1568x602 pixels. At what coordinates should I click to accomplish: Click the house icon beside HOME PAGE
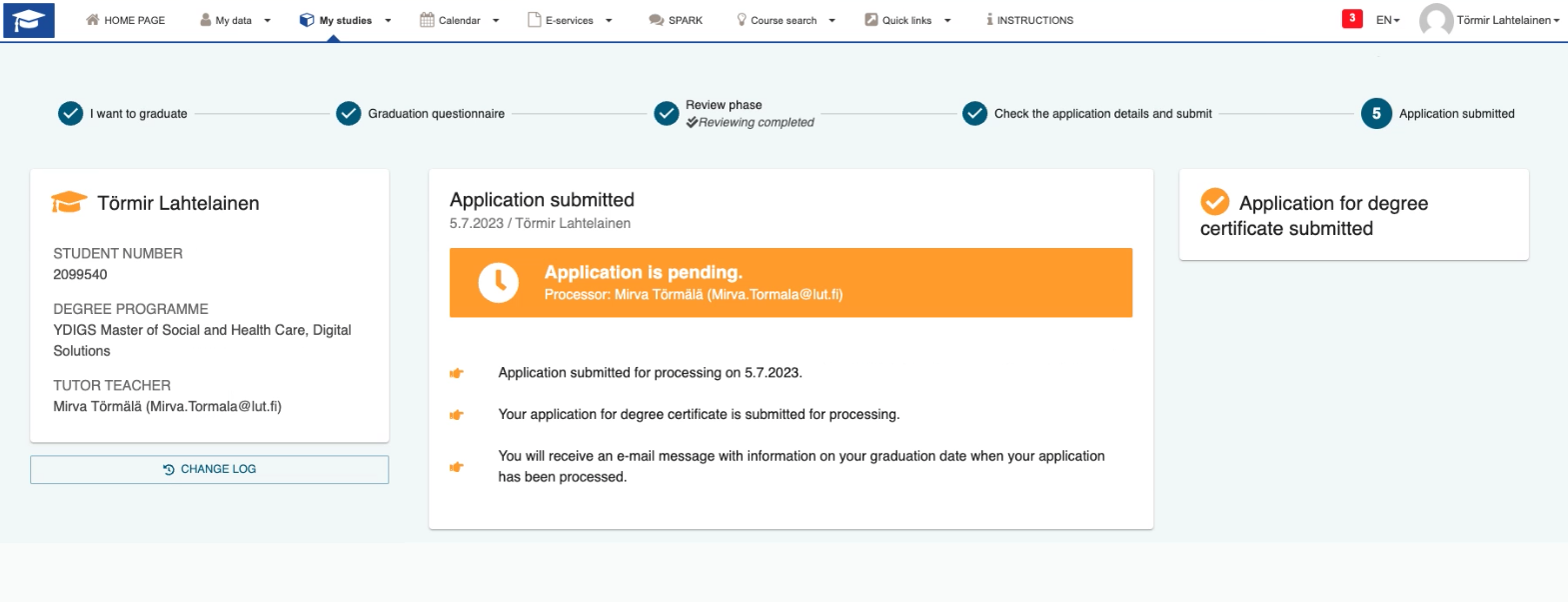(93, 20)
